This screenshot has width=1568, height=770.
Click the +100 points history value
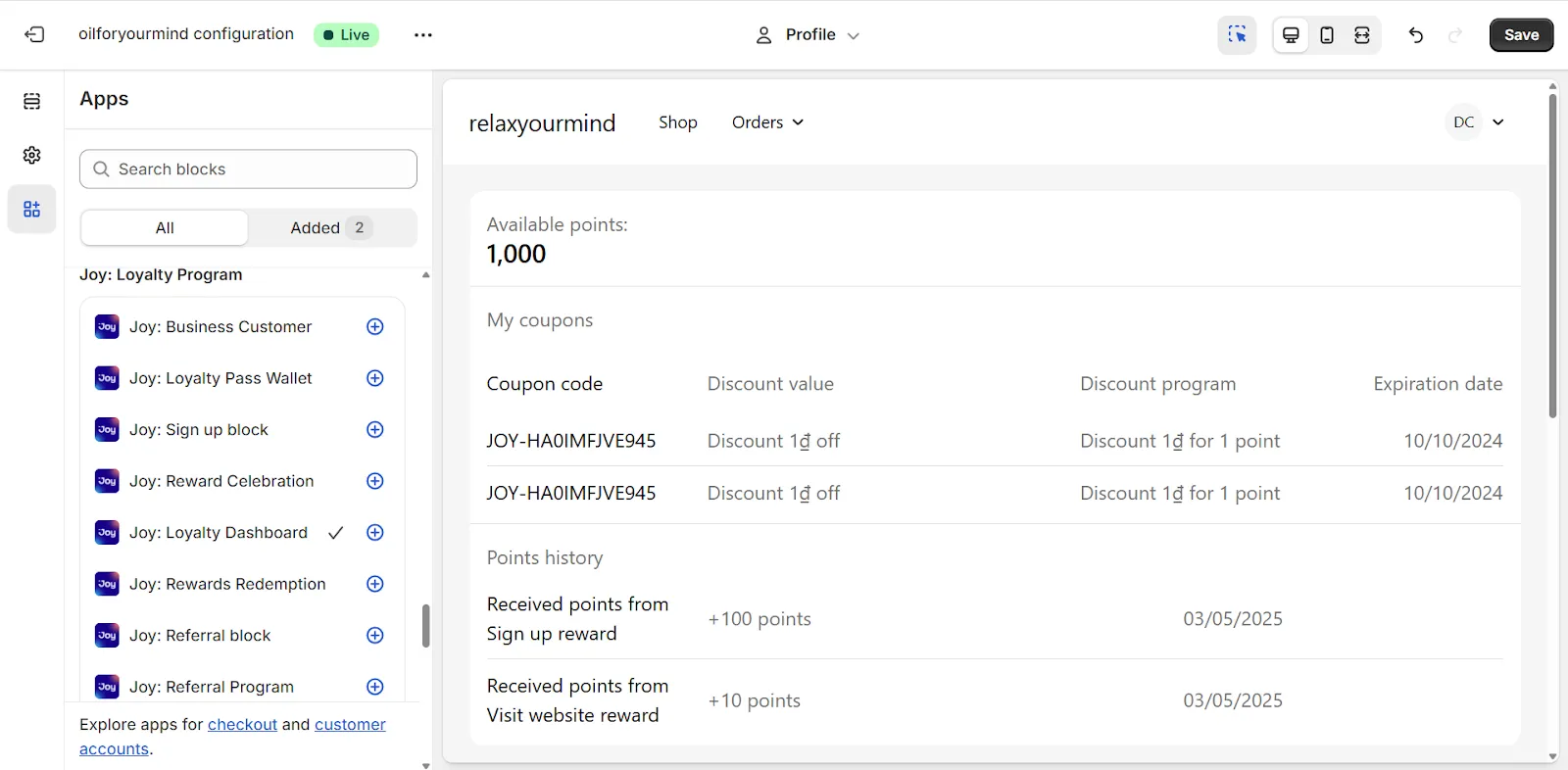coord(759,619)
